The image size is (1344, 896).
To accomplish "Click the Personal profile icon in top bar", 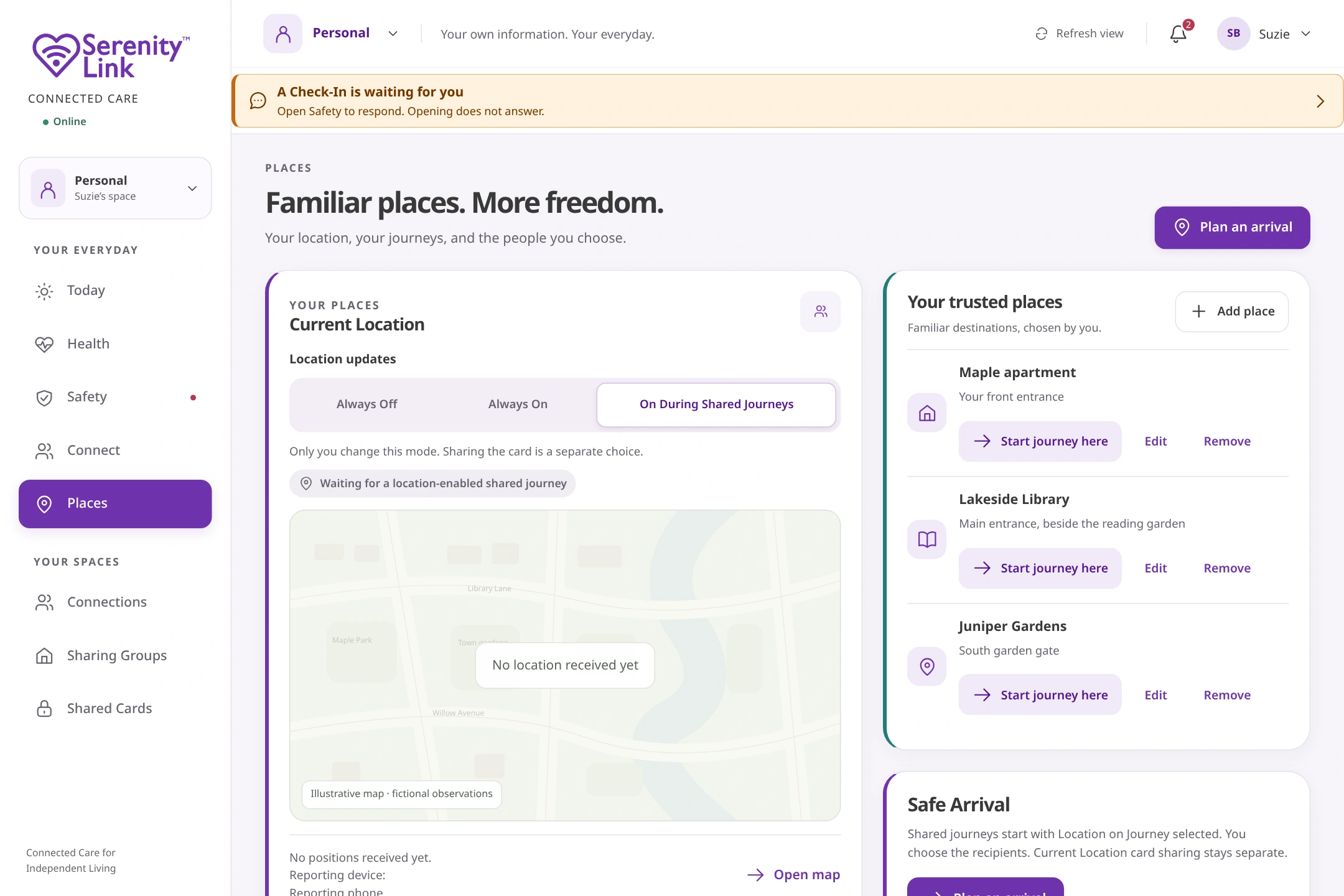I will click(x=282, y=34).
